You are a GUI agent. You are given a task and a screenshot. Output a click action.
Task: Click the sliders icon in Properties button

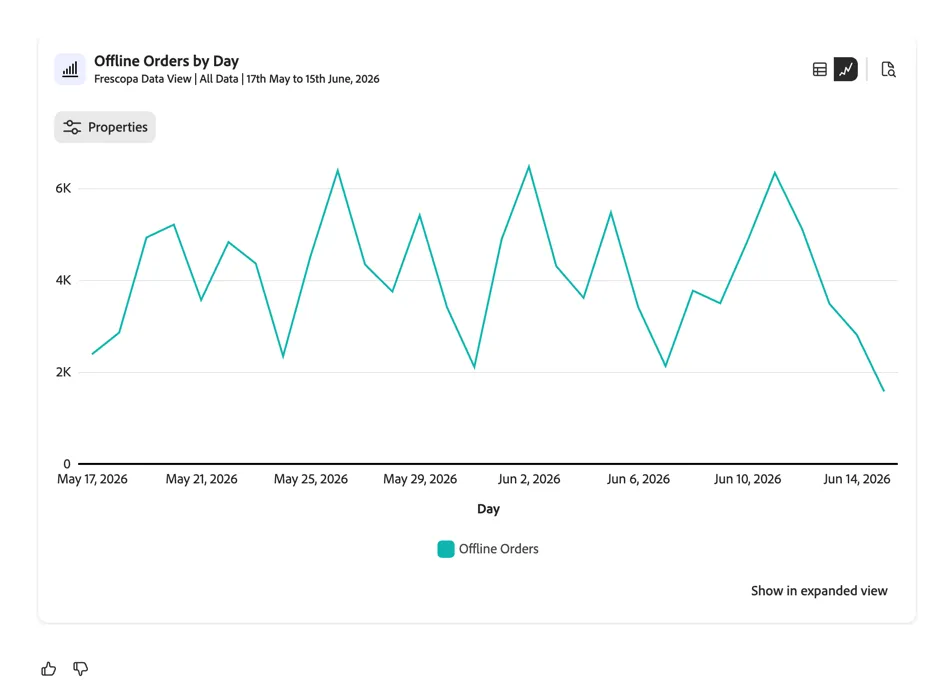72,127
